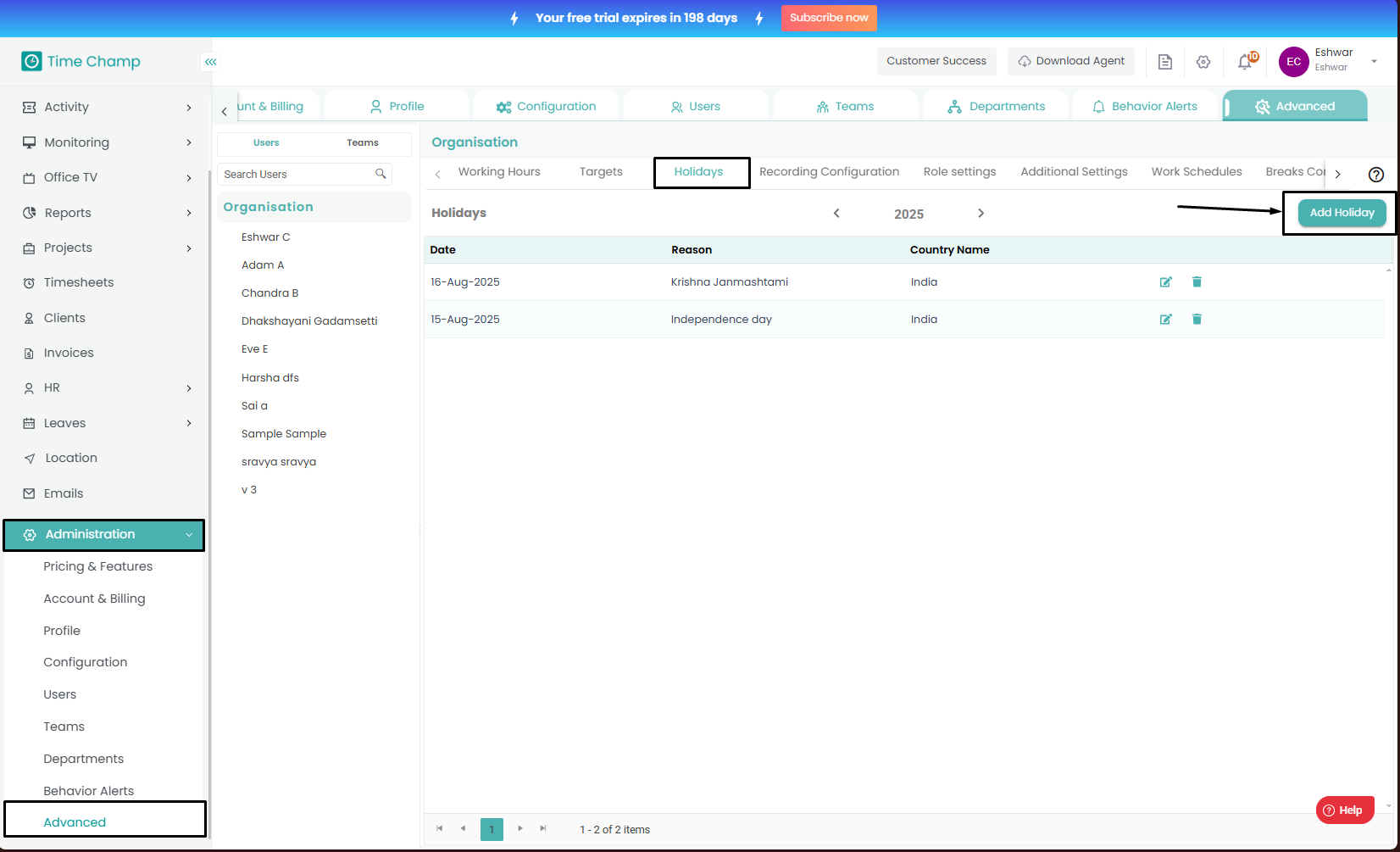
Task: Advance to the next year
Action: point(981,214)
